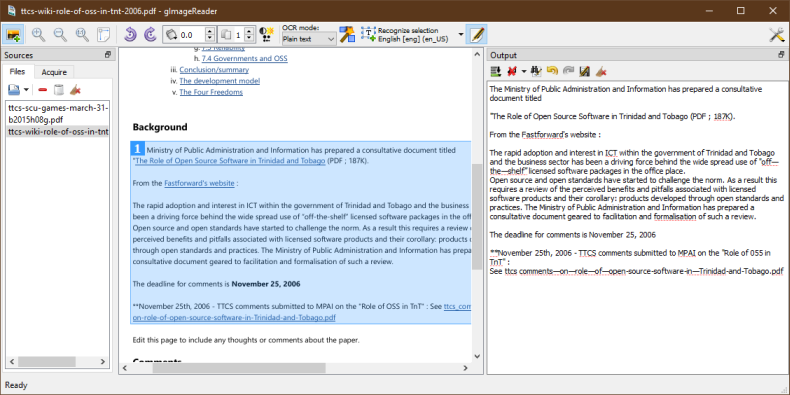Rotate page right with purple arrow
Viewport: 790px width, 395px height.
[x=150, y=35]
